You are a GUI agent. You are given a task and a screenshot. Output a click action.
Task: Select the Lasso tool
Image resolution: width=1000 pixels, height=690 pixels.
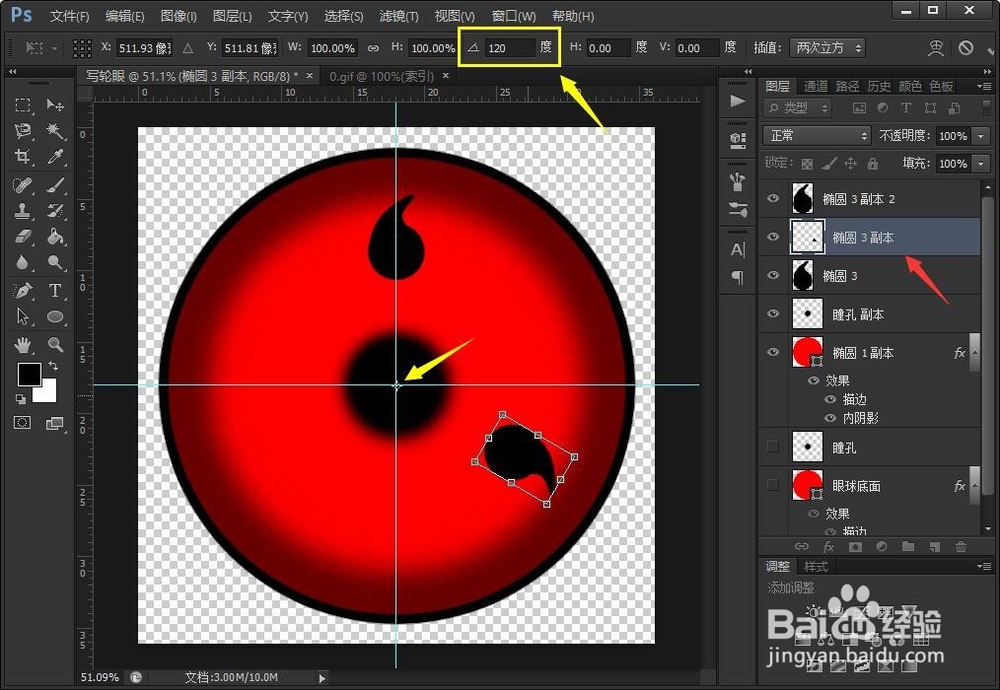[x=23, y=131]
